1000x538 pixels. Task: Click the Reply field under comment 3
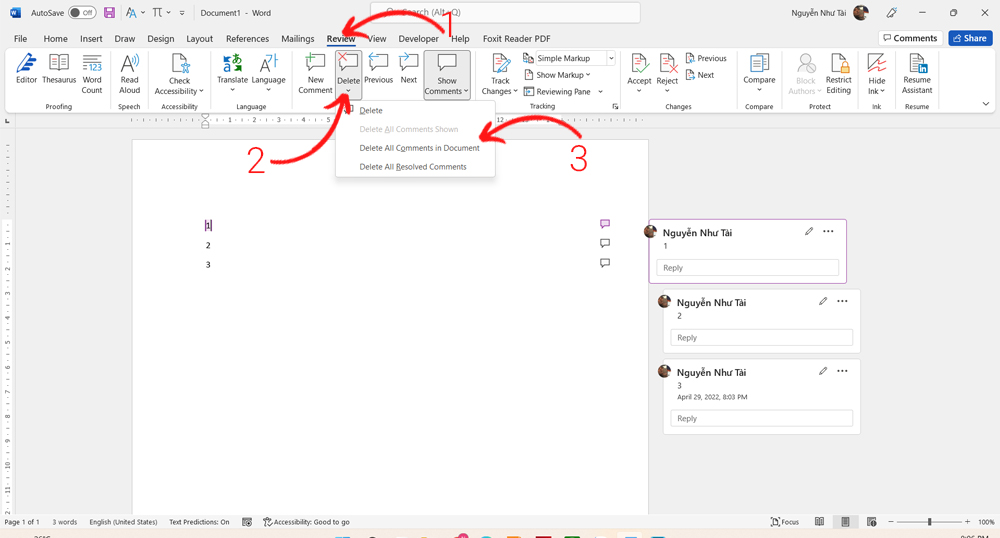pos(761,418)
